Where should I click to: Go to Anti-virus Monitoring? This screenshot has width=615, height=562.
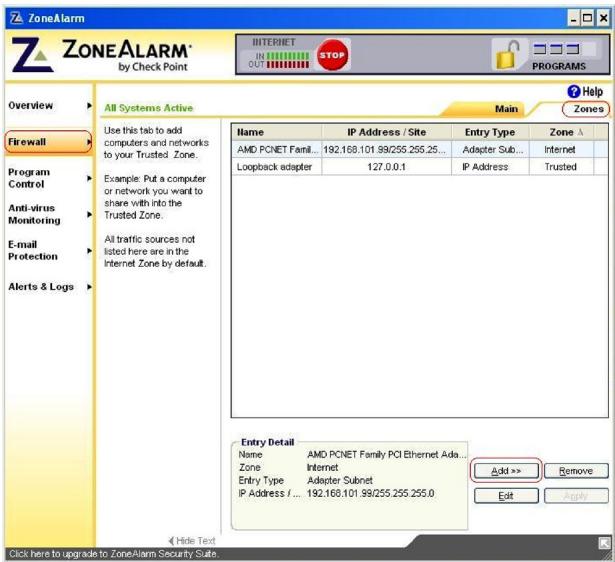(x=34, y=214)
